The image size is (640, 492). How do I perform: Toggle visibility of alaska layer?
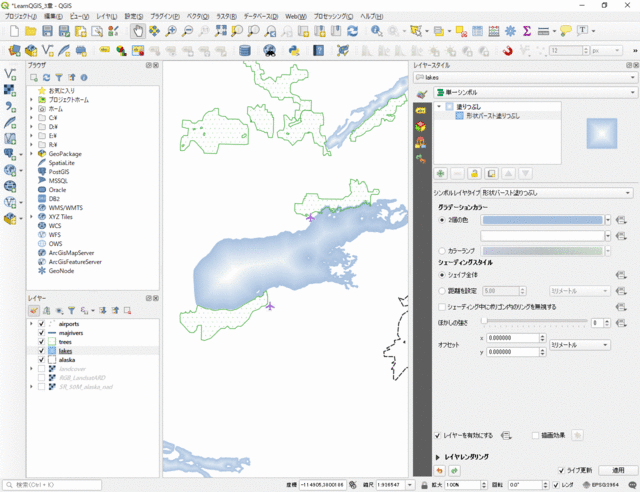41,360
